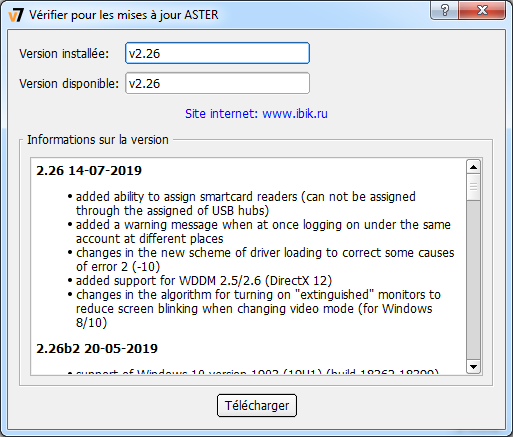Click the scrollbar down arrow
Image resolution: width=513 pixels, height=437 pixels.
point(473,367)
